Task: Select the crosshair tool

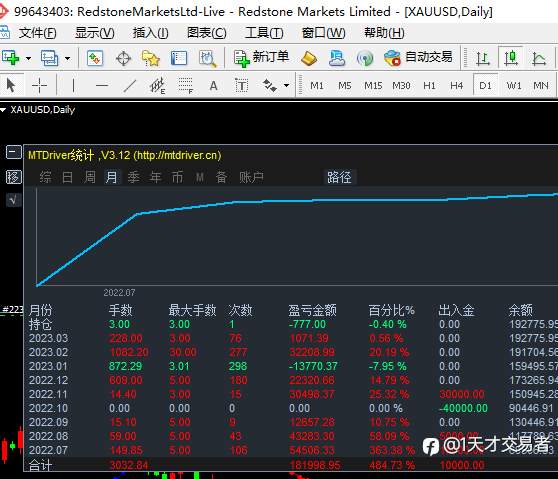Action: tap(39, 85)
